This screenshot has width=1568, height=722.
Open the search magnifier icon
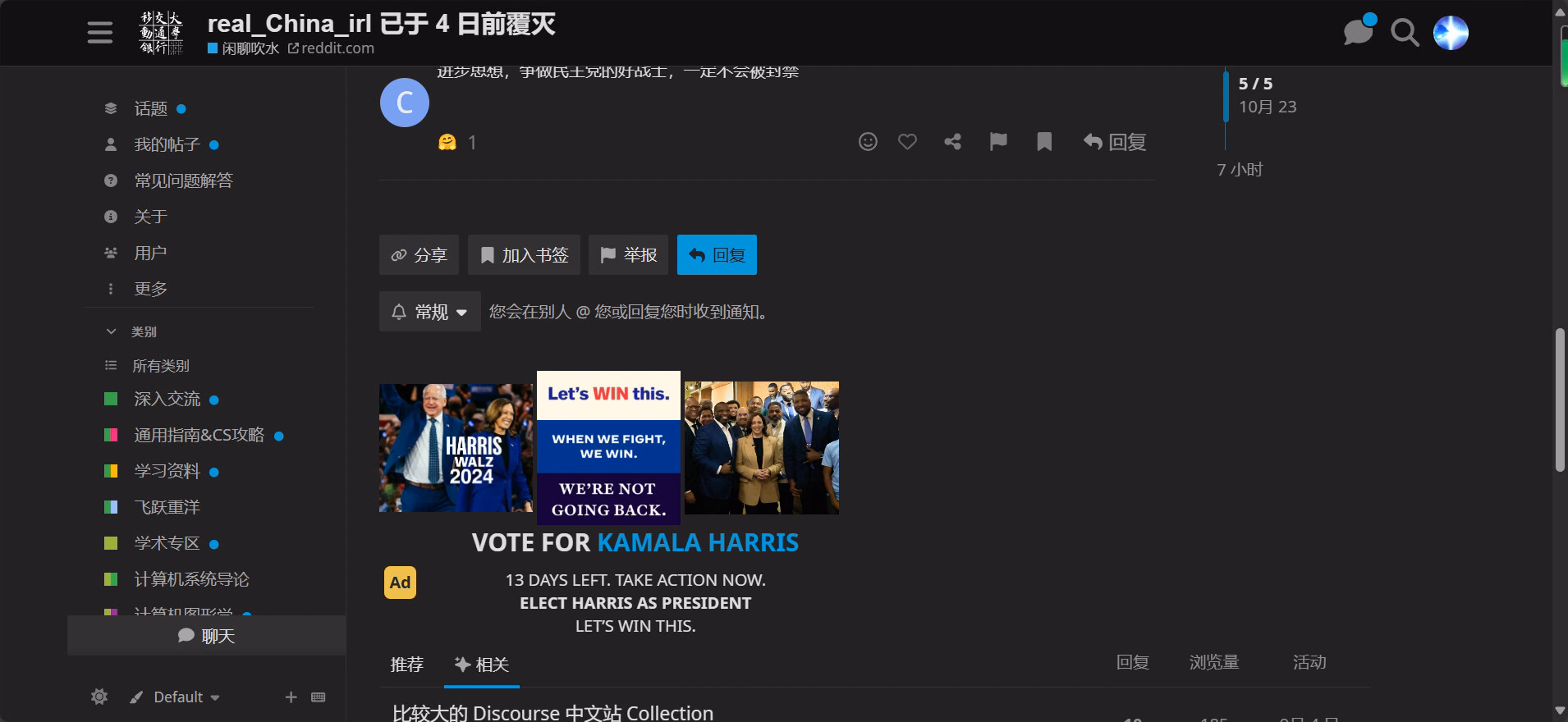pyautogui.click(x=1405, y=33)
